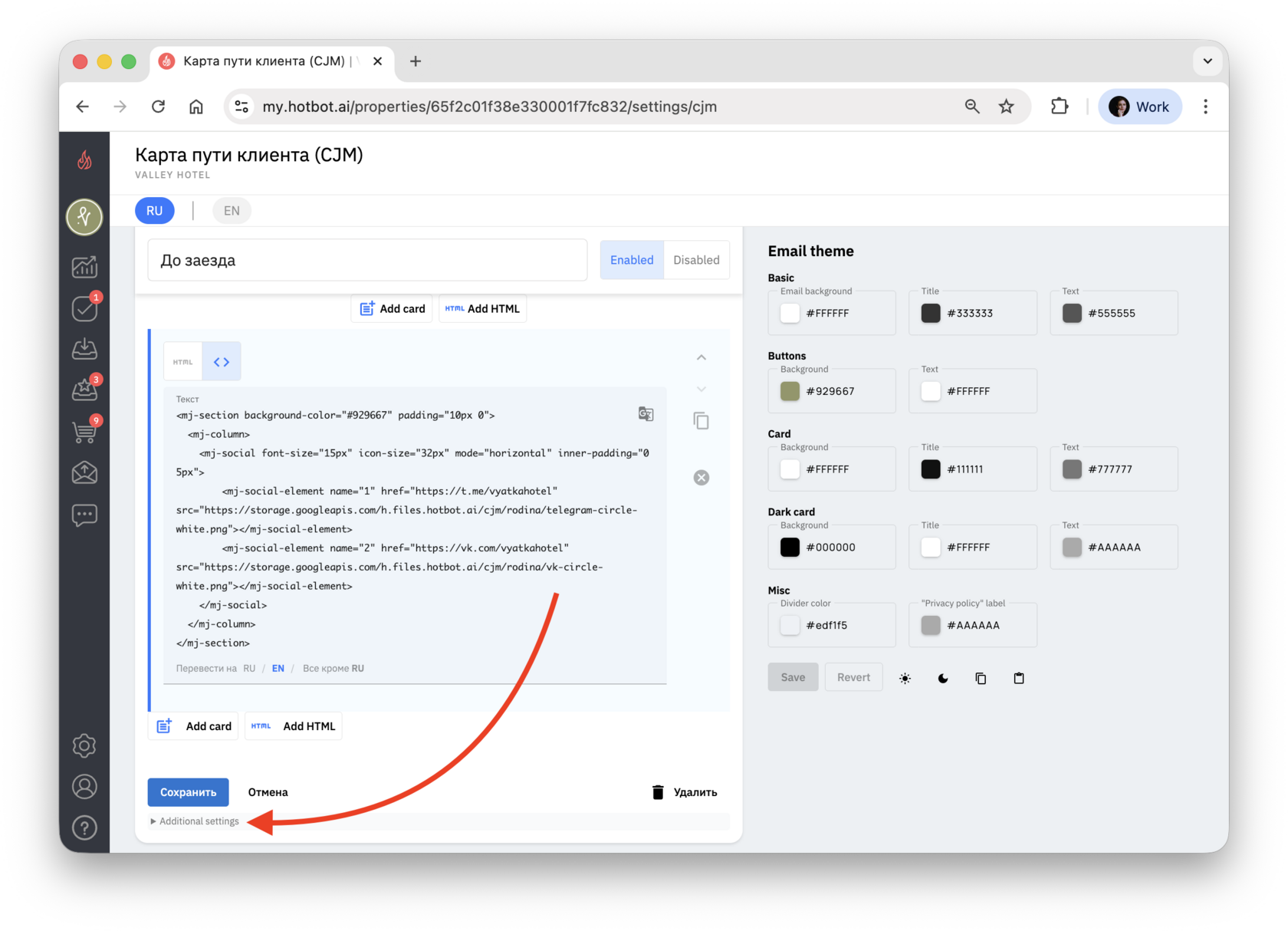1288x931 pixels.
Task: Go to browser home page icon
Action: pyautogui.click(x=196, y=107)
